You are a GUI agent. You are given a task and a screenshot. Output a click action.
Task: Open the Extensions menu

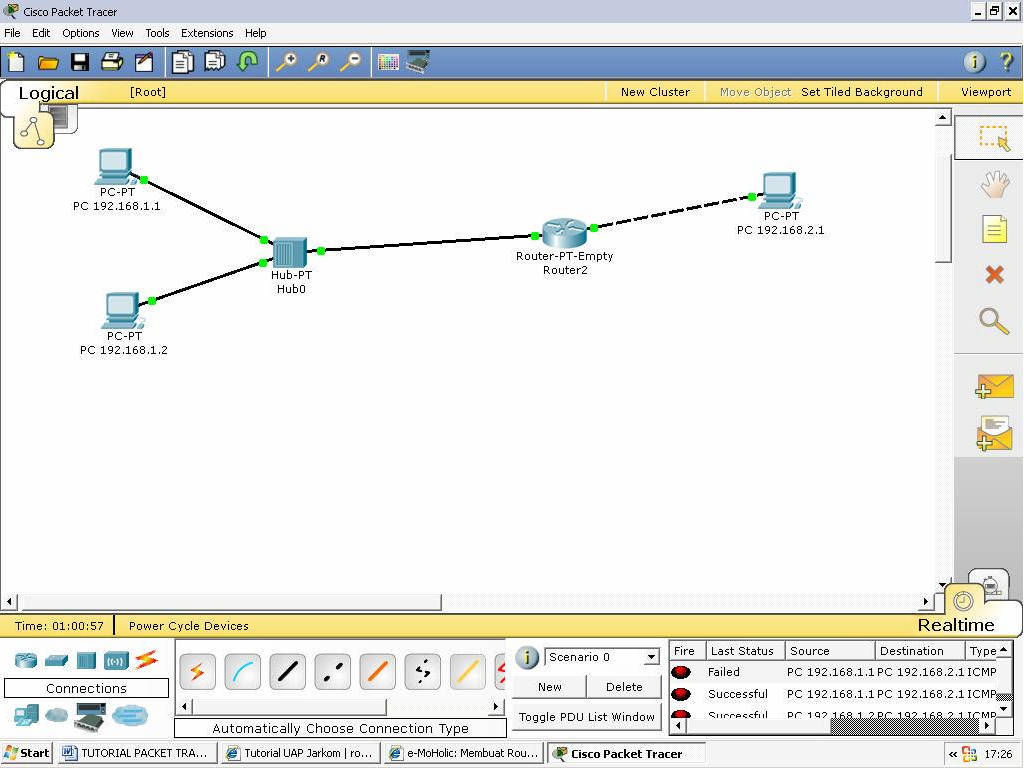[207, 33]
